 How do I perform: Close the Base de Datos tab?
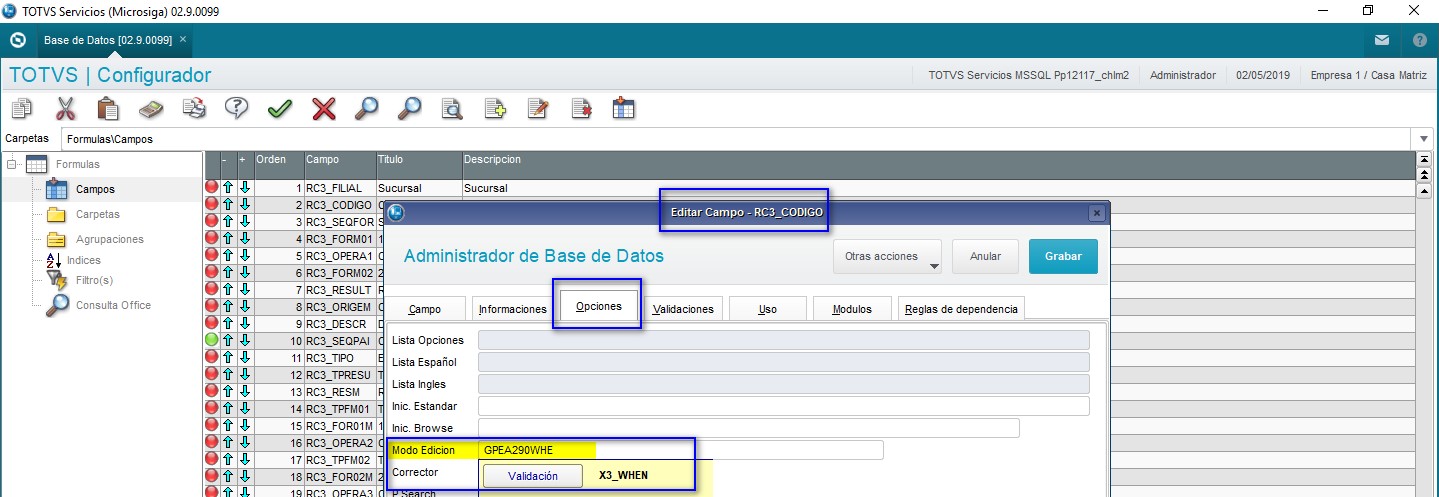(183, 39)
